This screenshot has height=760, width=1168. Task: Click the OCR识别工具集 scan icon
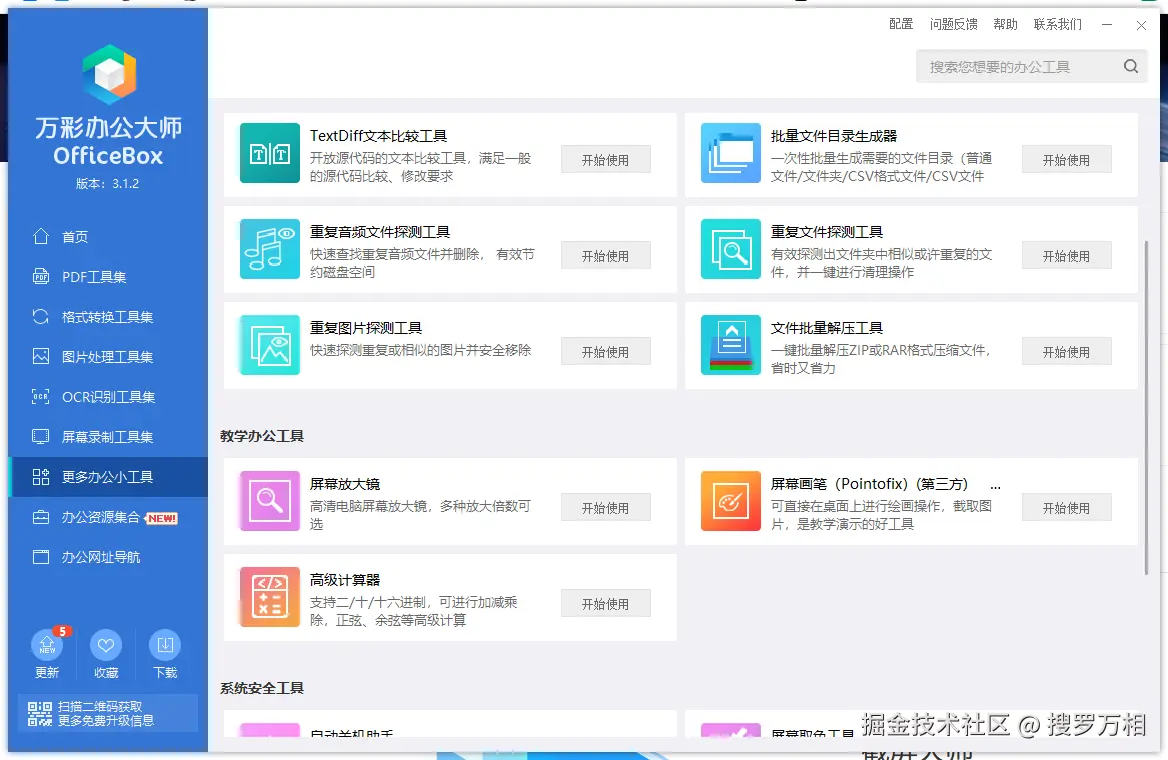pos(41,396)
